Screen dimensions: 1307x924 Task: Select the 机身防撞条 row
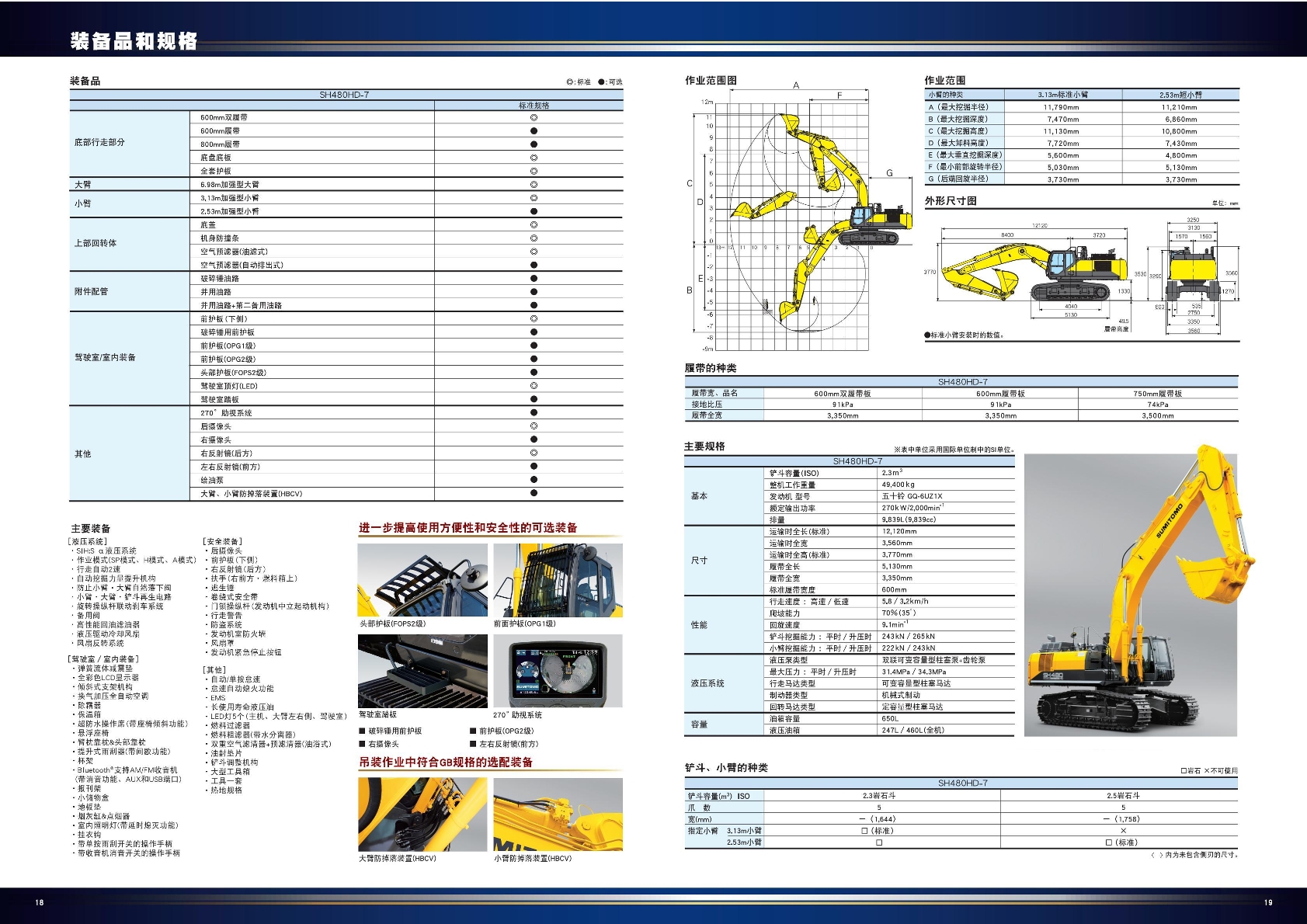pyautogui.click(x=407, y=238)
